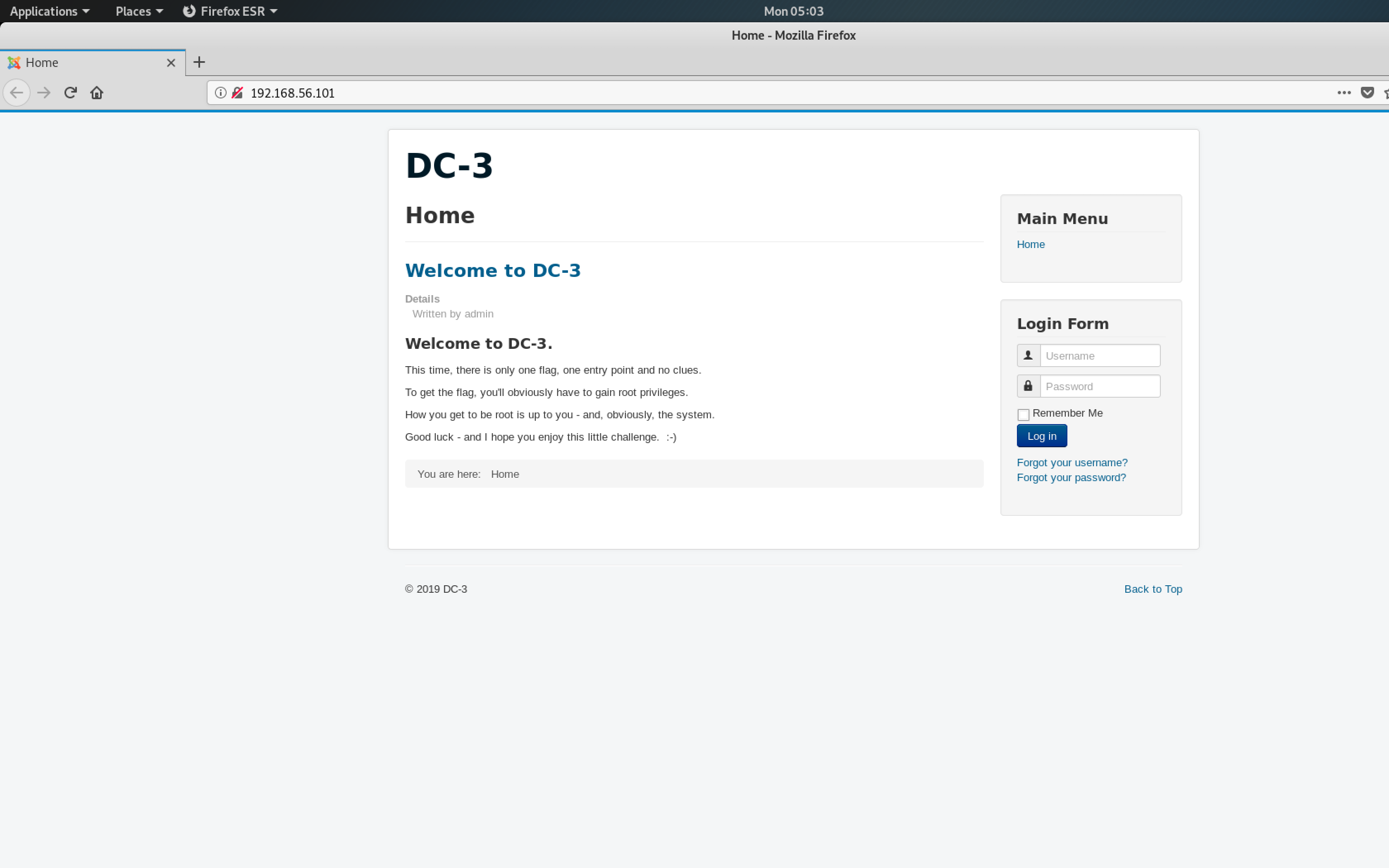Click the large 'Home' page heading
Screen dimensions: 1389x868
point(440,215)
